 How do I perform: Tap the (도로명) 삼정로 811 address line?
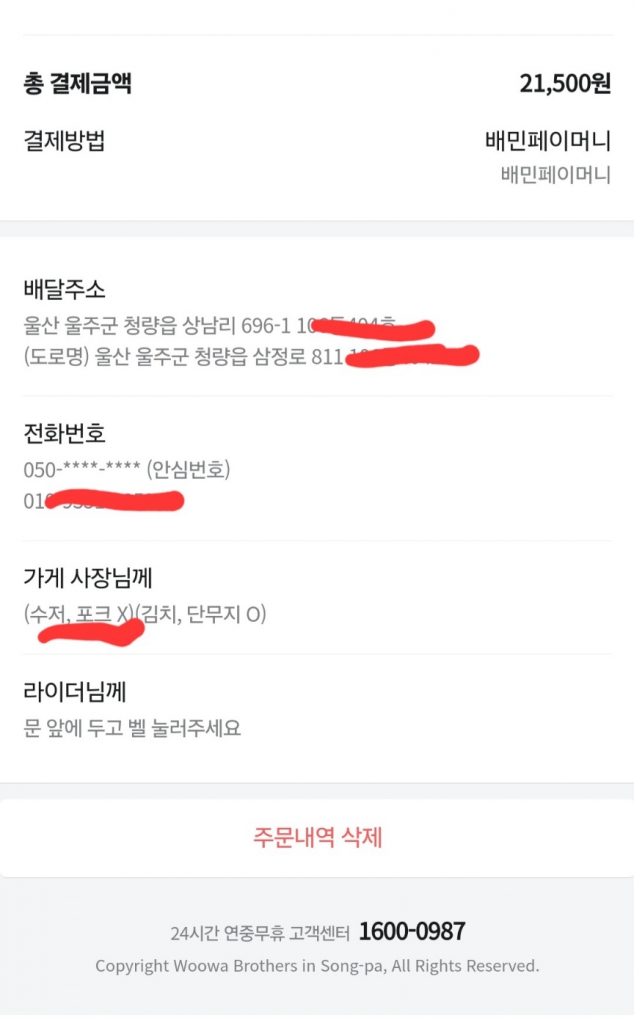[x=251, y=356]
